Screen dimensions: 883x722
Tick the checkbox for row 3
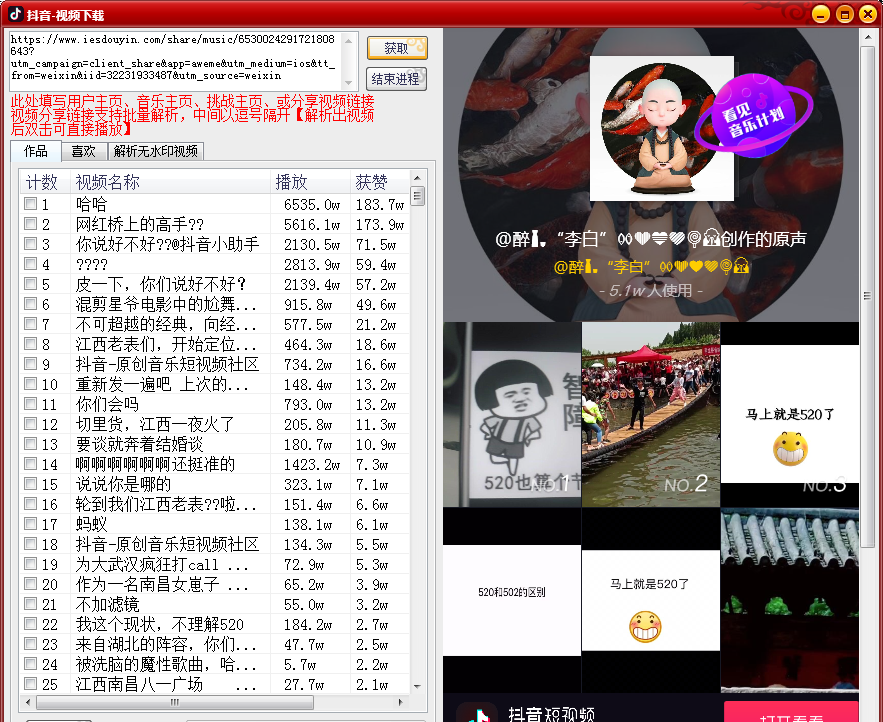click(30, 244)
